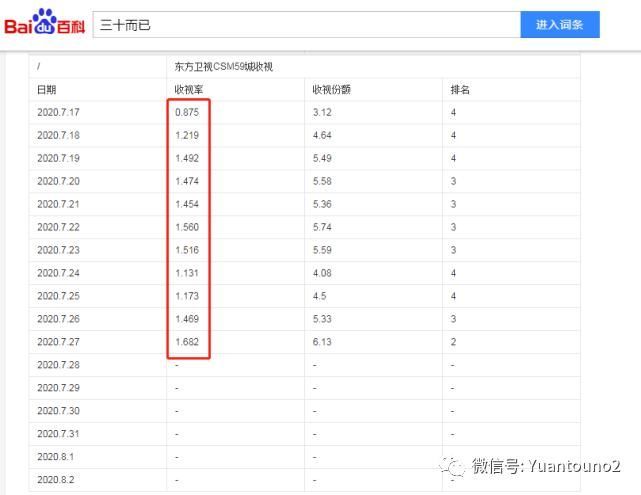Select the rating value 1.492
Image resolution: width=641 pixels, height=495 pixels.
tap(187, 158)
